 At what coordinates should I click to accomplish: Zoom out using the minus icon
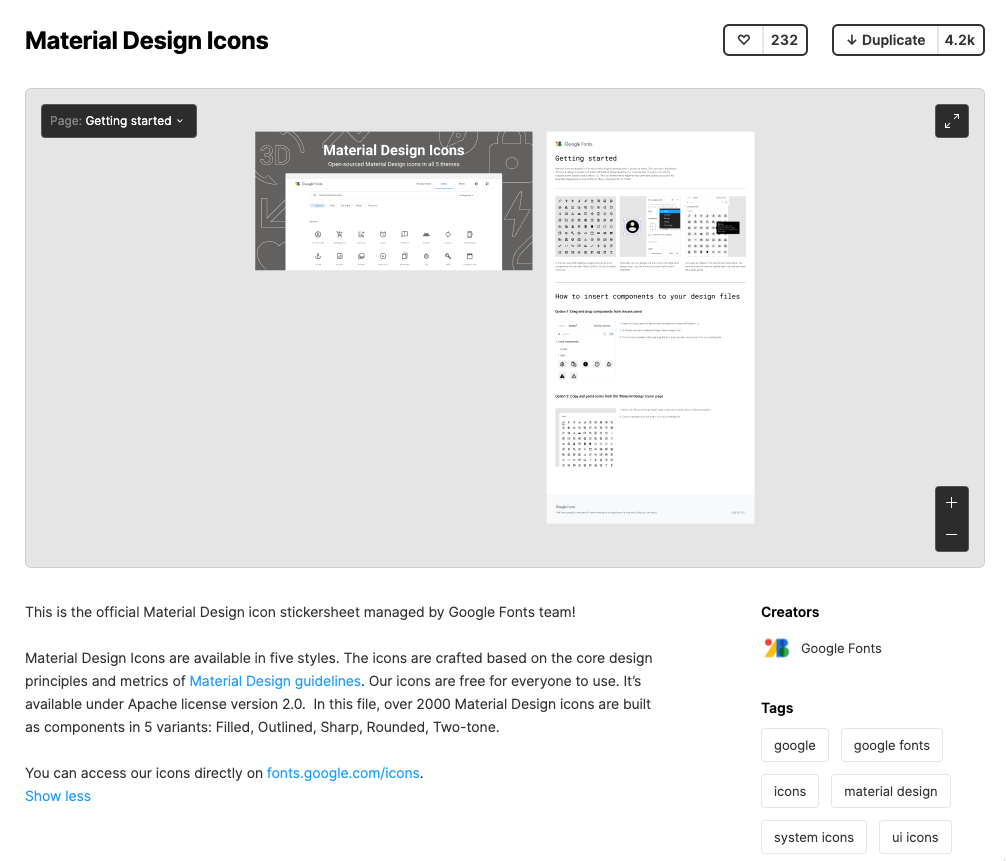[951, 535]
